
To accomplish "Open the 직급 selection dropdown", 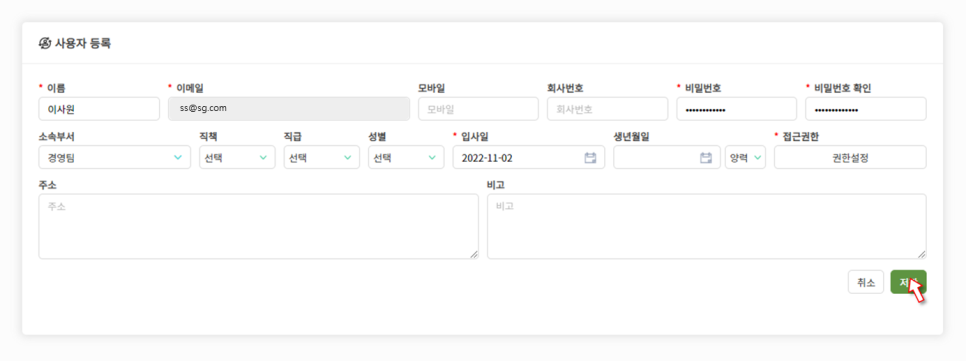I will click(x=322, y=158).
